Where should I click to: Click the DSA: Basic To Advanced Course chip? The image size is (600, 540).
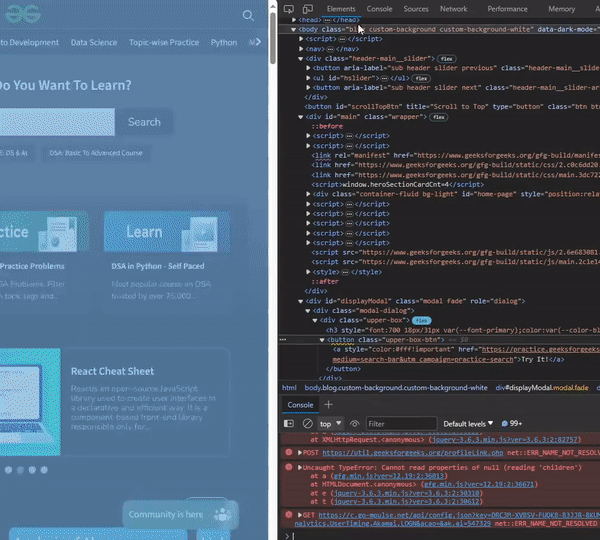[x=96, y=153]
